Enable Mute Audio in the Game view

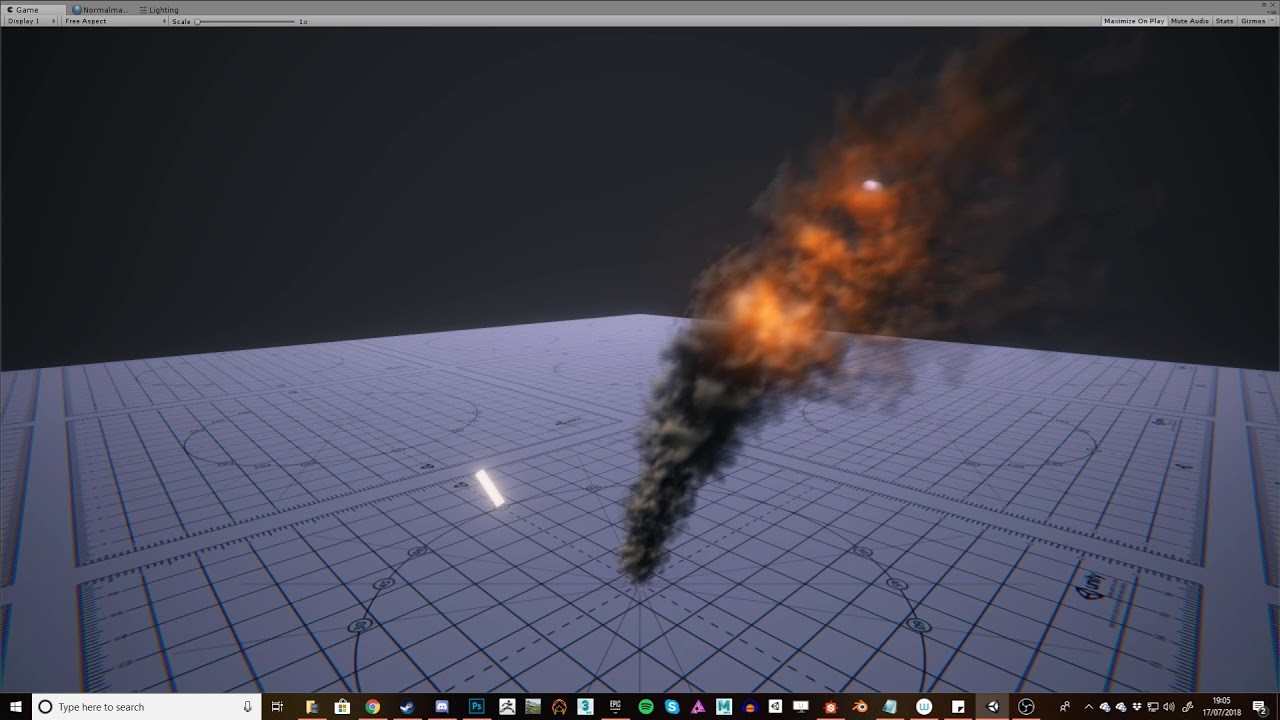point(1189,21)
